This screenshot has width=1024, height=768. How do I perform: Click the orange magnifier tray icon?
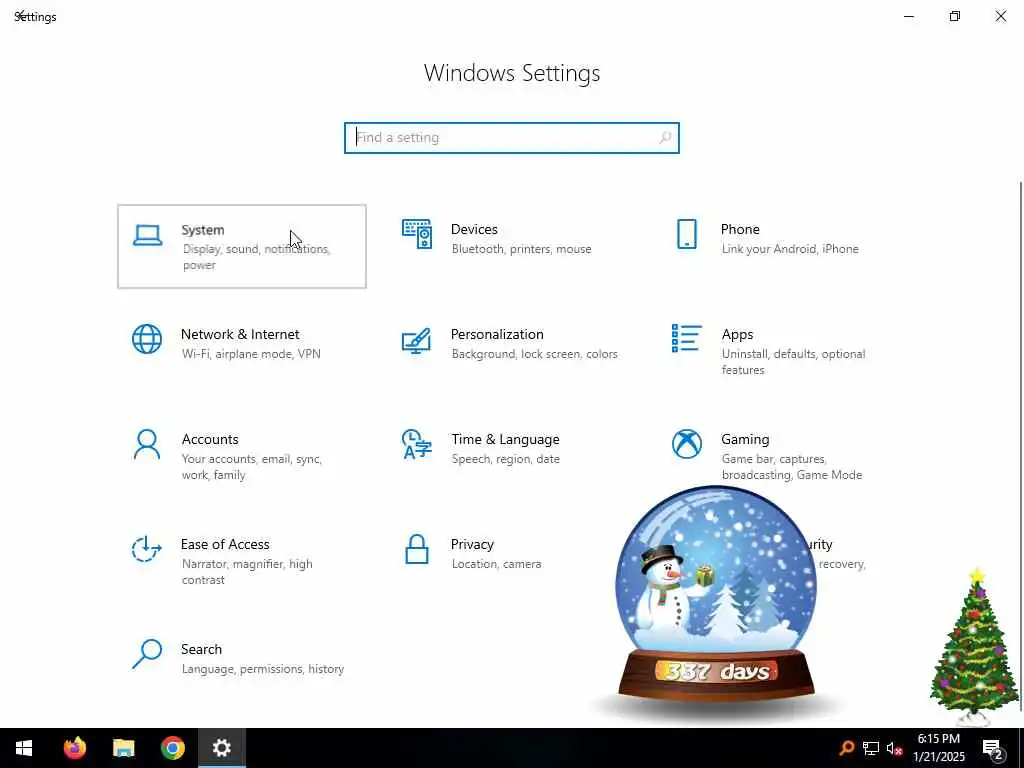(847, 748)
